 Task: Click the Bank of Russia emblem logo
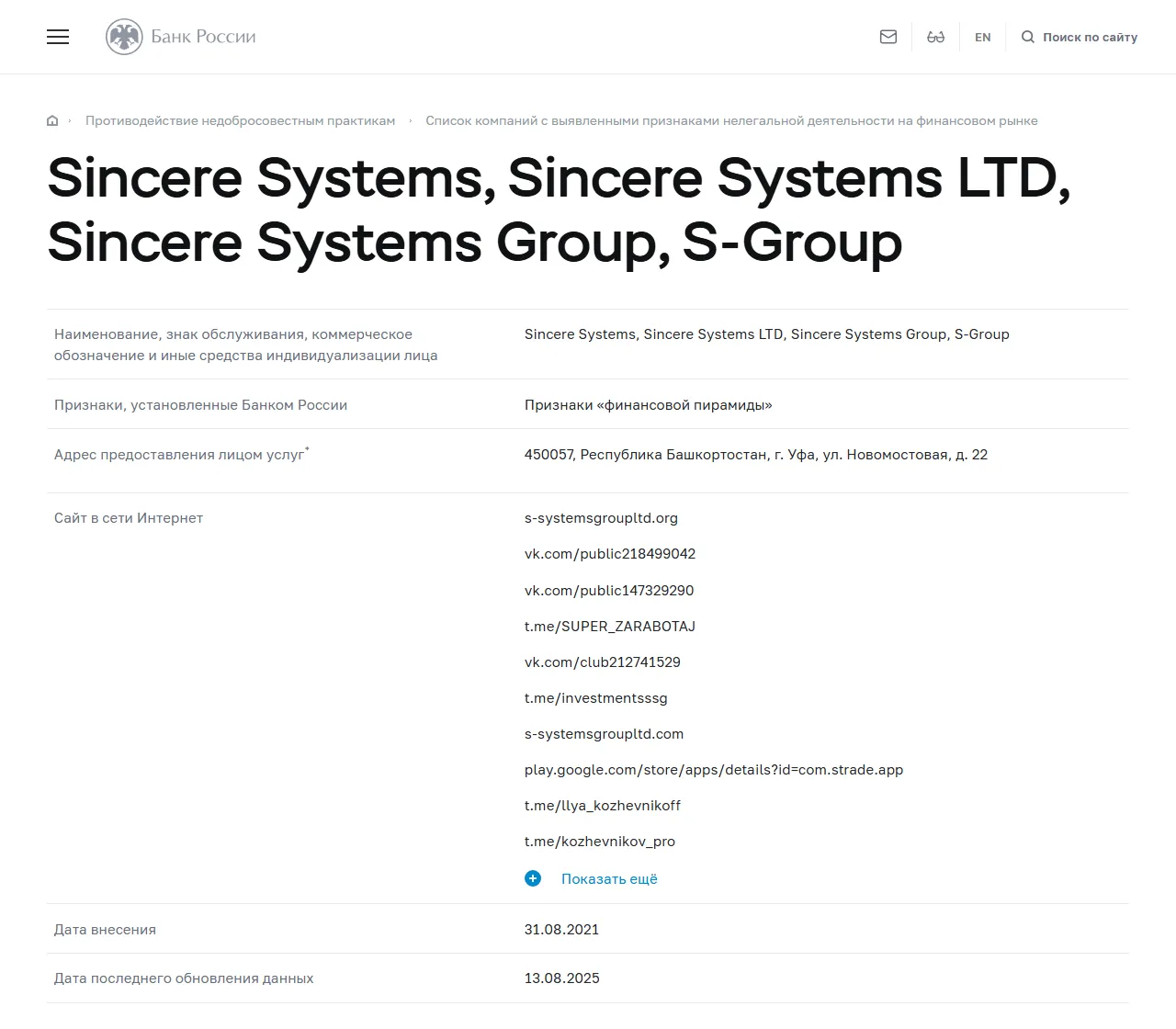124,37
